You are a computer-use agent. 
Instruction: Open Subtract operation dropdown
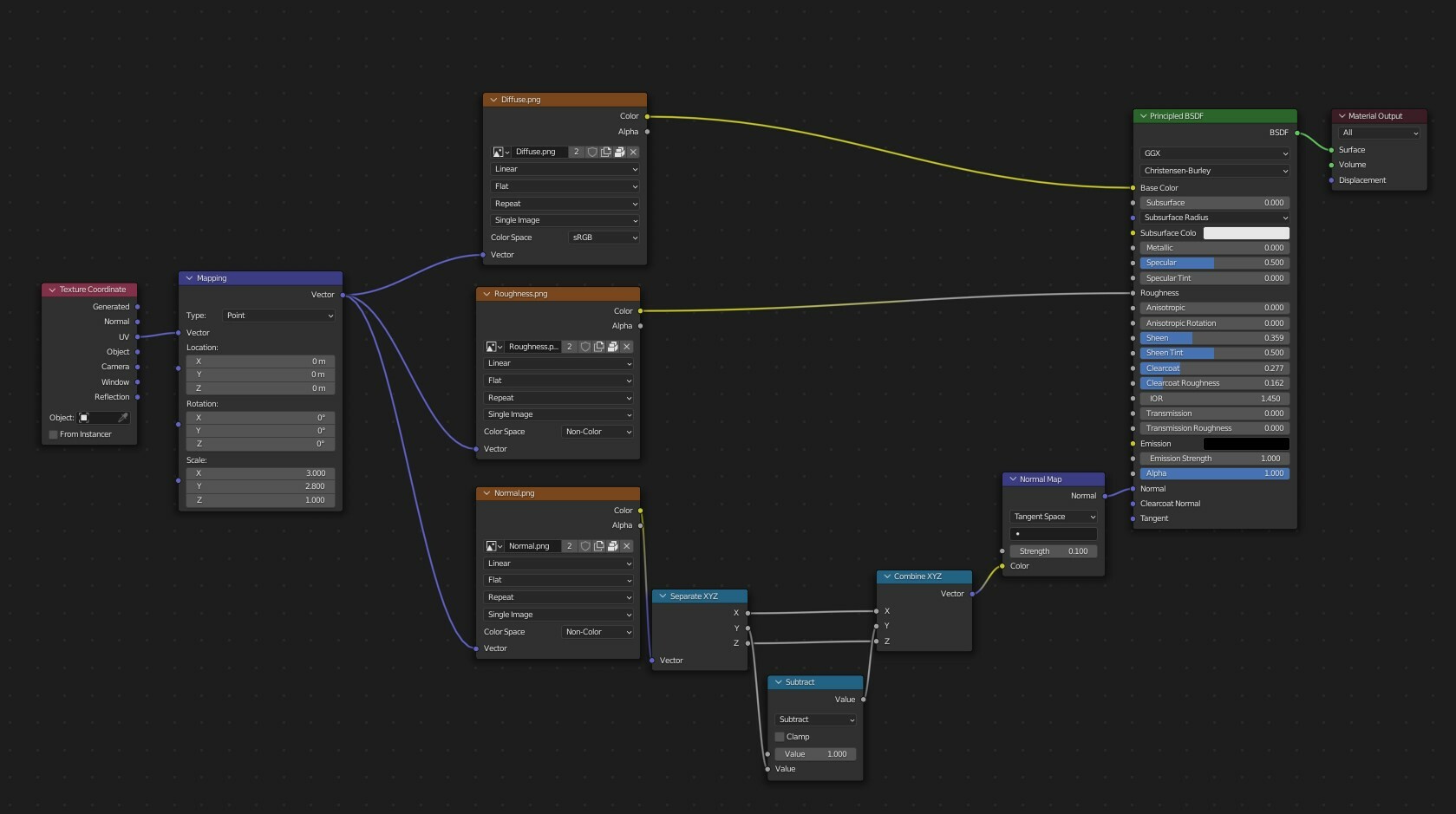[x=816, y=720]
